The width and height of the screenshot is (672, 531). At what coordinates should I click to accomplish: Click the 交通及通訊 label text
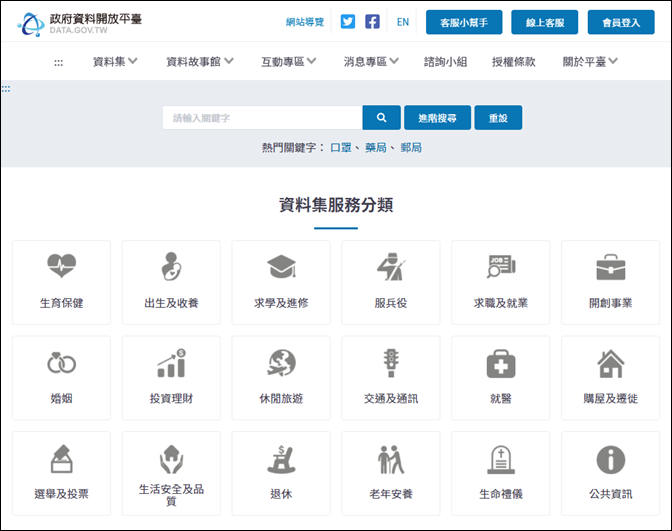tap(391, 399)
